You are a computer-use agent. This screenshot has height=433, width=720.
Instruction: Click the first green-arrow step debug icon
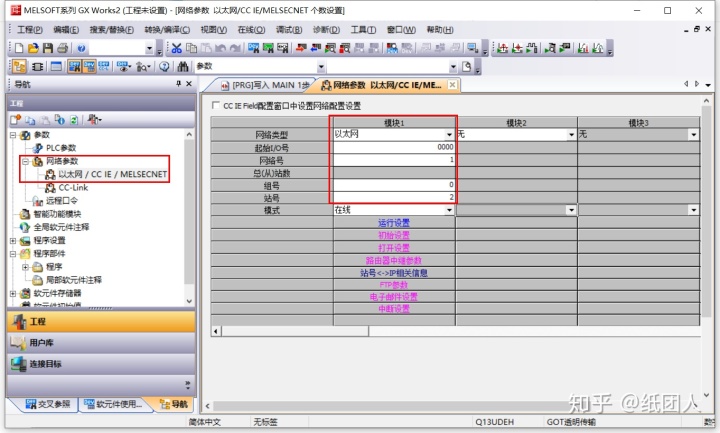tap(502, 48)
